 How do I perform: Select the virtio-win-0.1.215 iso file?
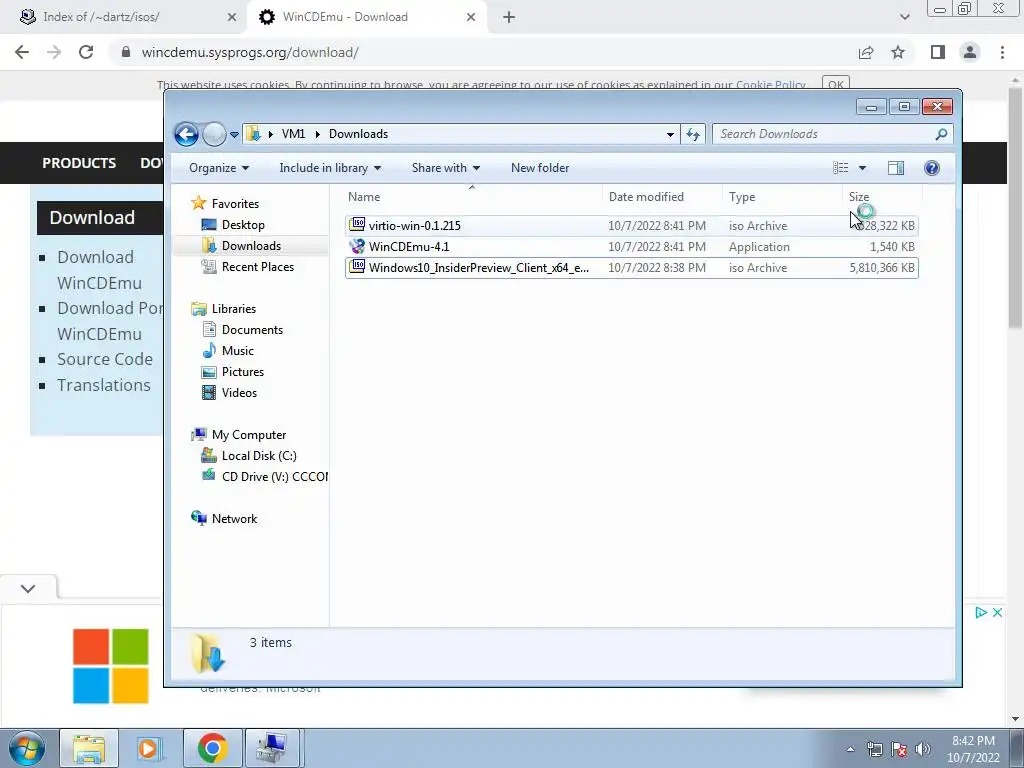[632, 226]
